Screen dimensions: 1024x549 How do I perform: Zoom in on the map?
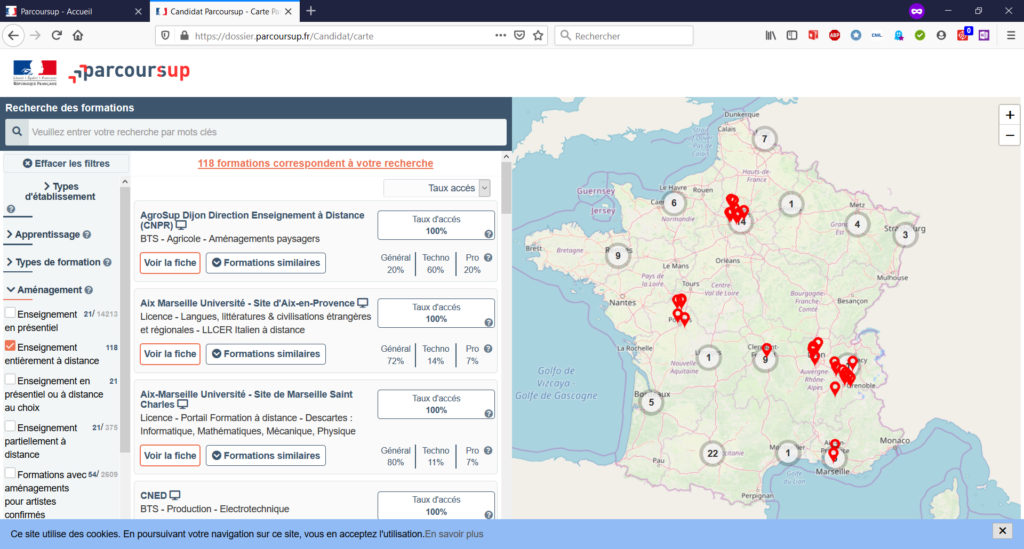coord(1010,115)
